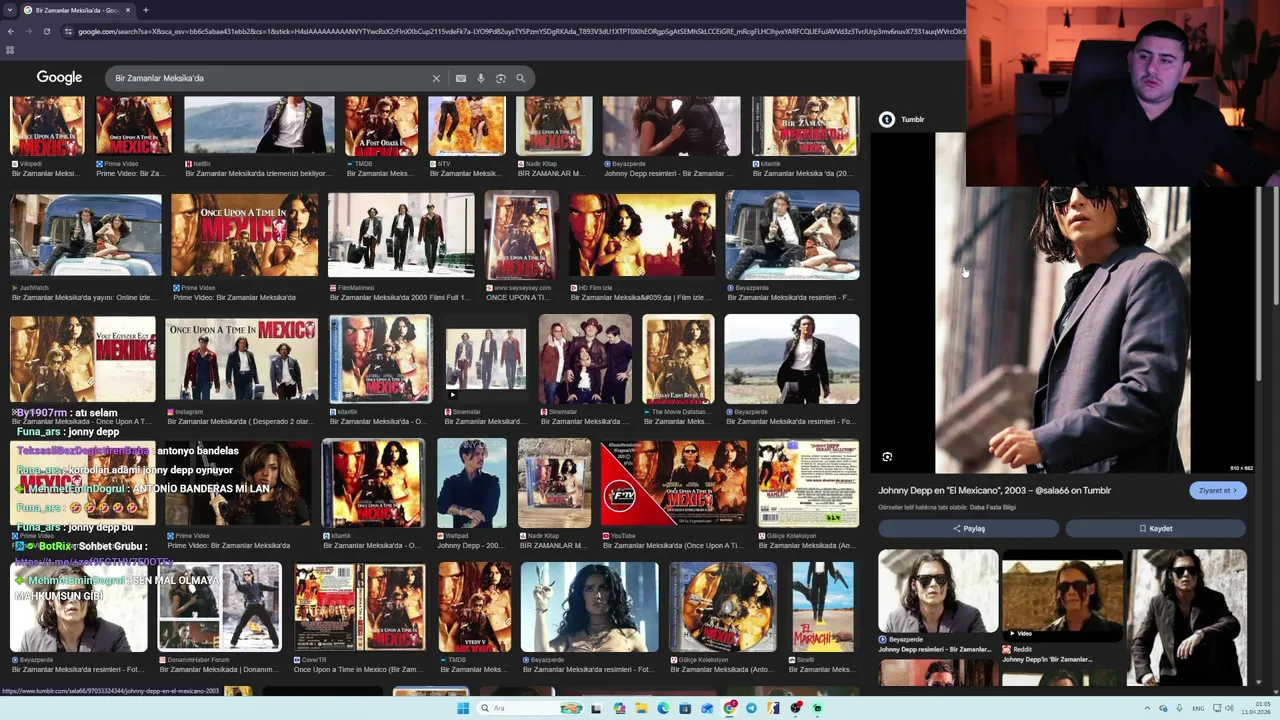Open the system tray microphone indicator
Image resolution: width=1280 pixels, height=720 pixels.
[x=1179, y=708]
